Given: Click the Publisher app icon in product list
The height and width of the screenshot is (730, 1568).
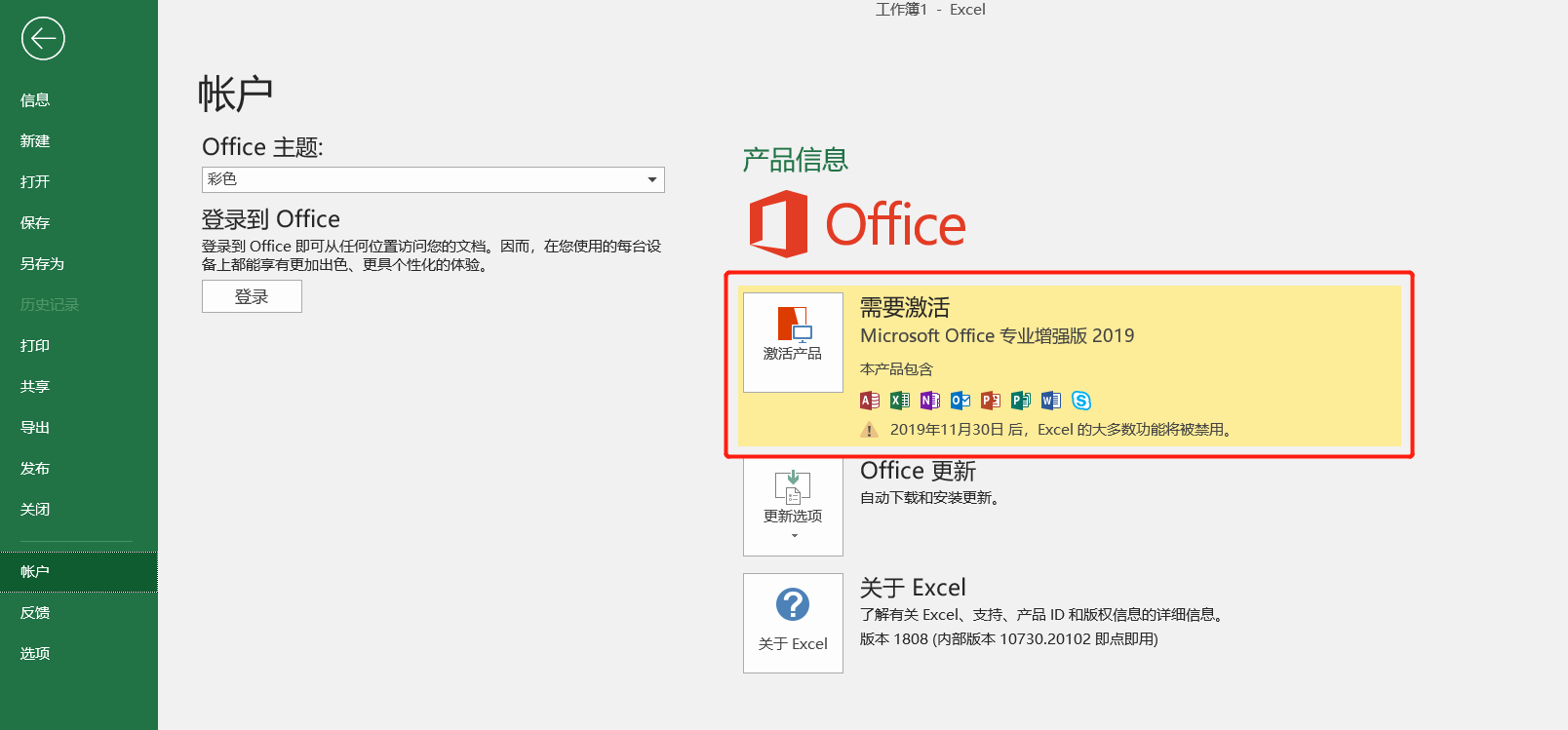Looking at the screenshot, I should tap(1021, 401).
